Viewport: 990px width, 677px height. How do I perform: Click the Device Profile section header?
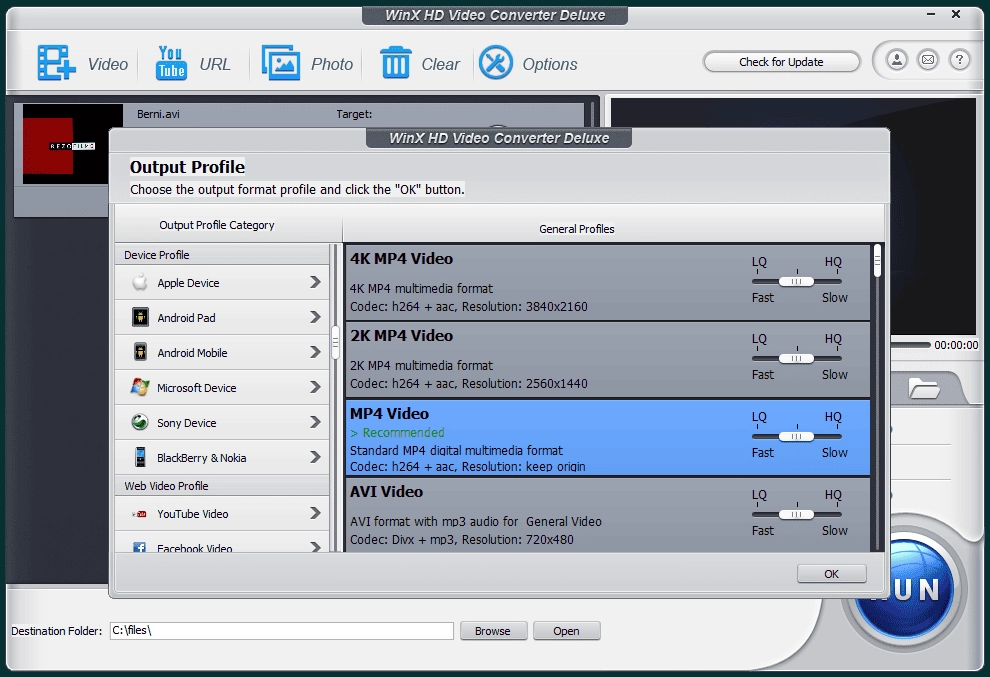(222, 255)
